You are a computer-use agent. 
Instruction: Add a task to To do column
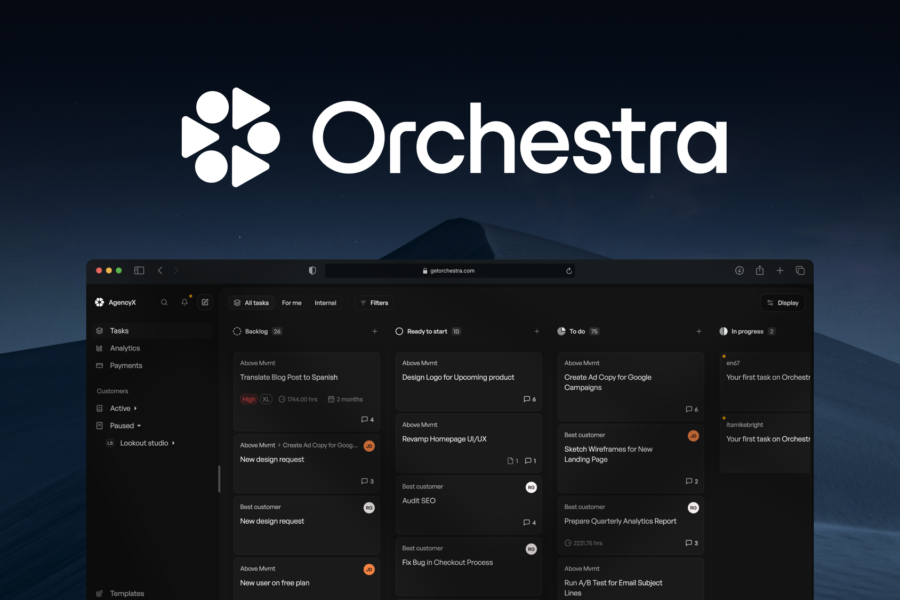(x=699, y=331)
